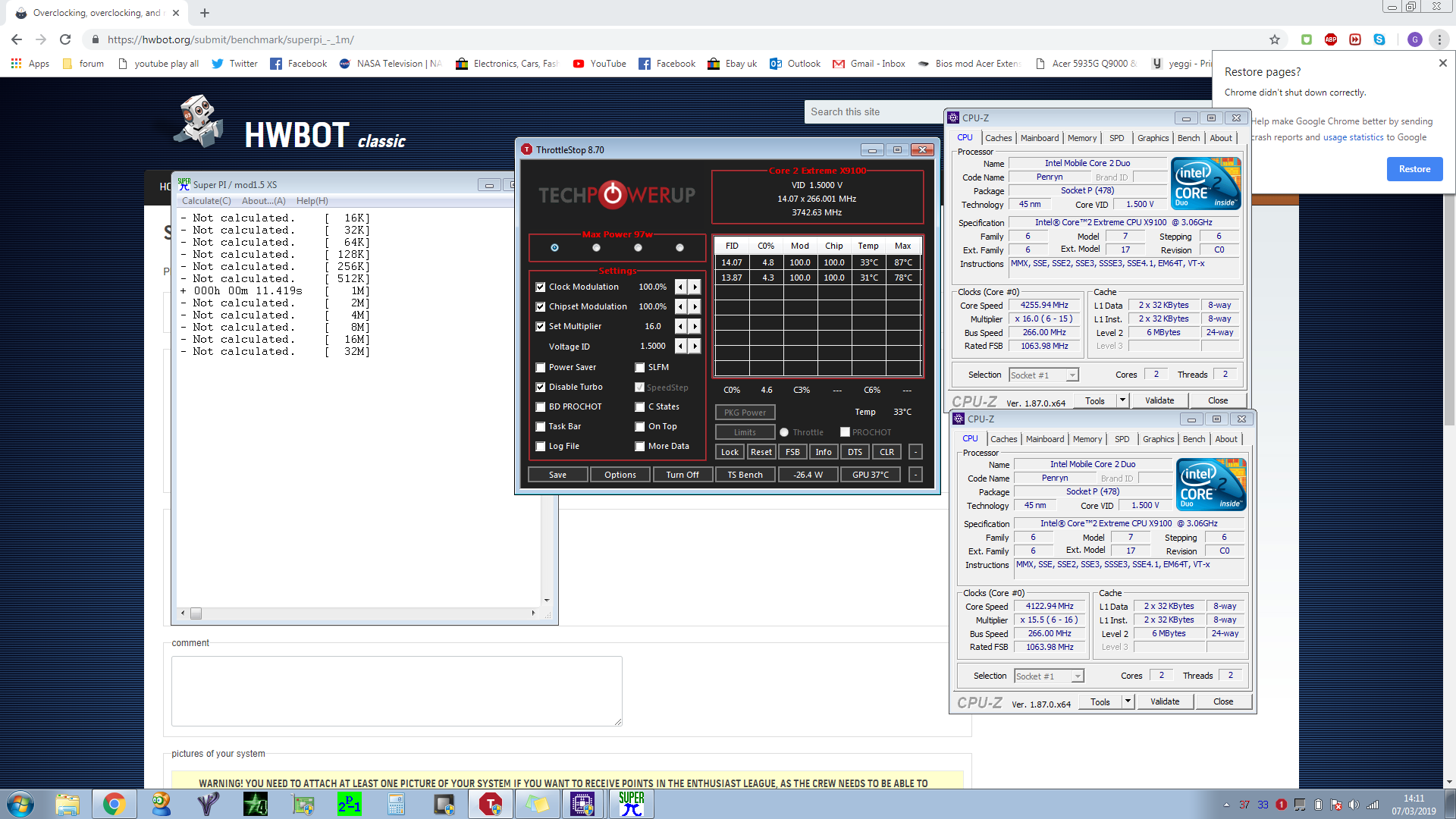Open the Twitter bookmark
1456x819 pixels.
coord(235,64)
